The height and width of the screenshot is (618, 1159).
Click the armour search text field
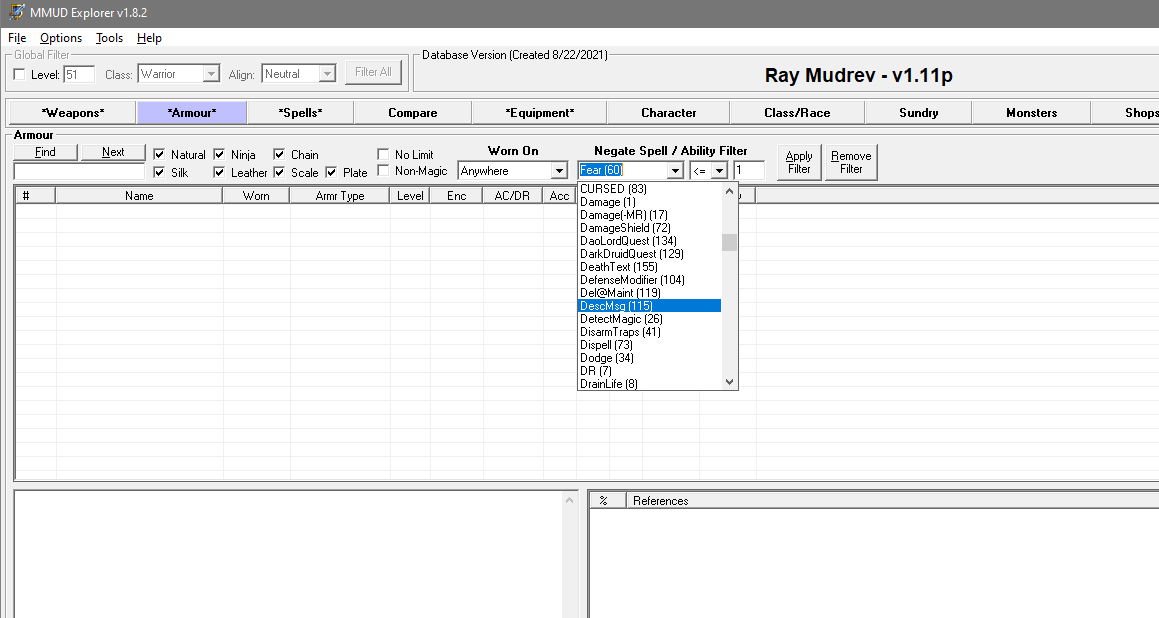79,171
